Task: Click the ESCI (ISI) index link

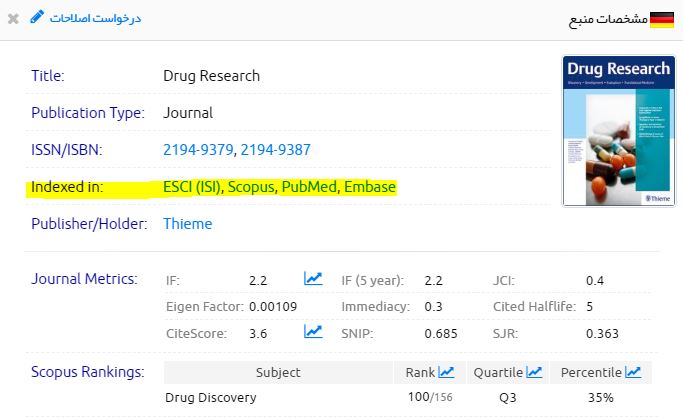Action: (193, 187)
